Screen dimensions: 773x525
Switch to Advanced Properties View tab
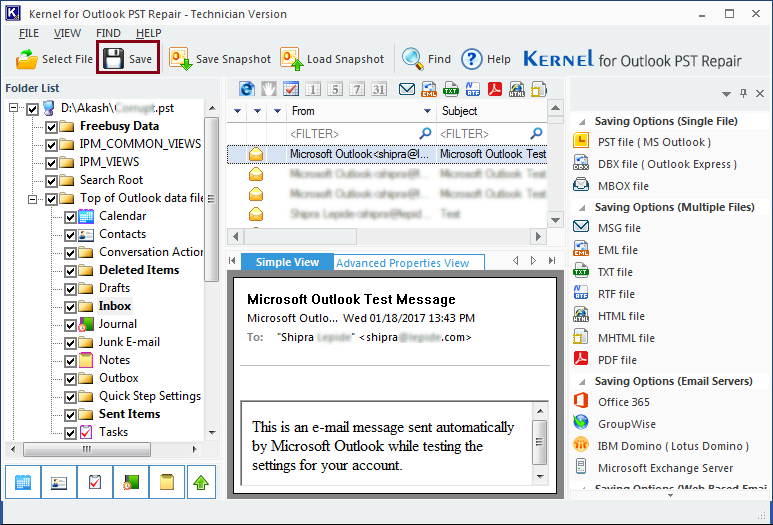click(402, 263)
